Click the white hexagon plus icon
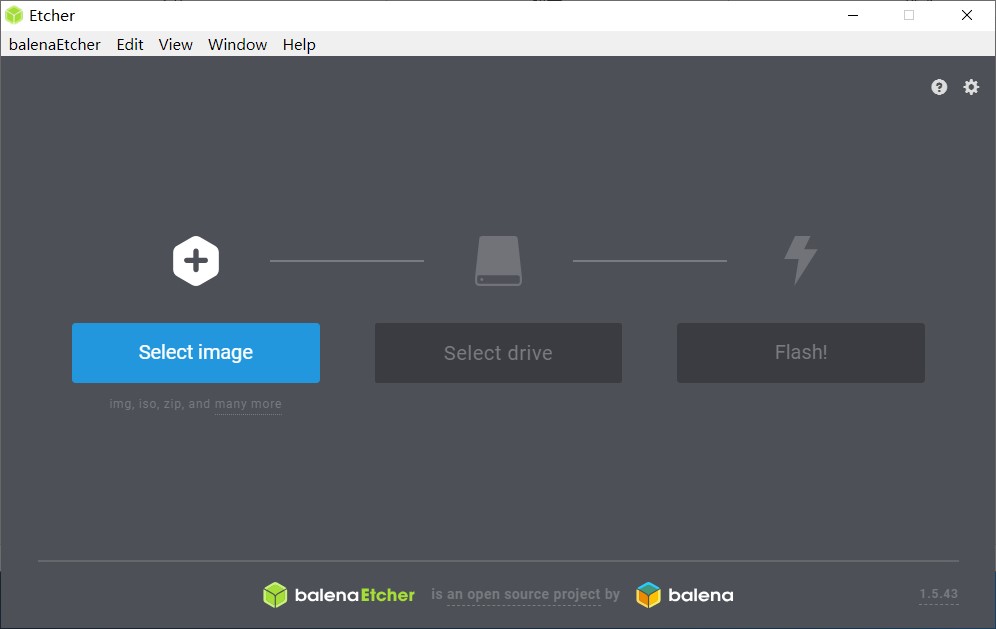The width and height of the screenshot is (996, 629). pos(196,260)
